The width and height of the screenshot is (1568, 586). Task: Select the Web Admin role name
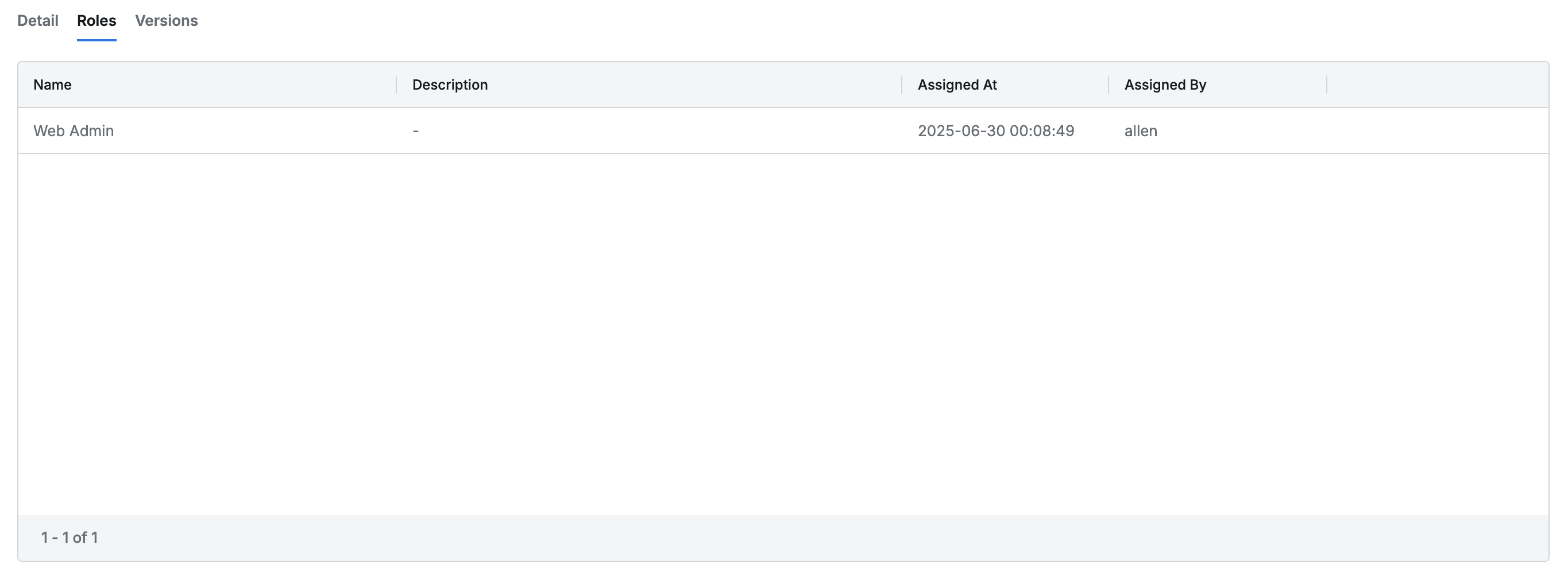point(74,131)
